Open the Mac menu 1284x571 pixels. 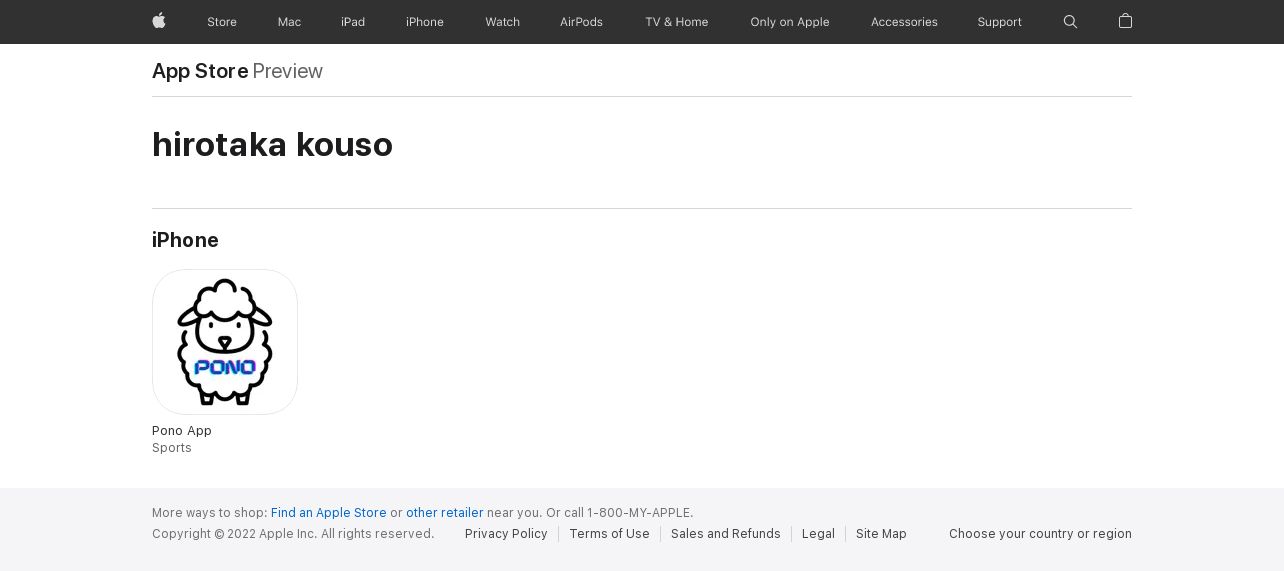click(289, 22)
